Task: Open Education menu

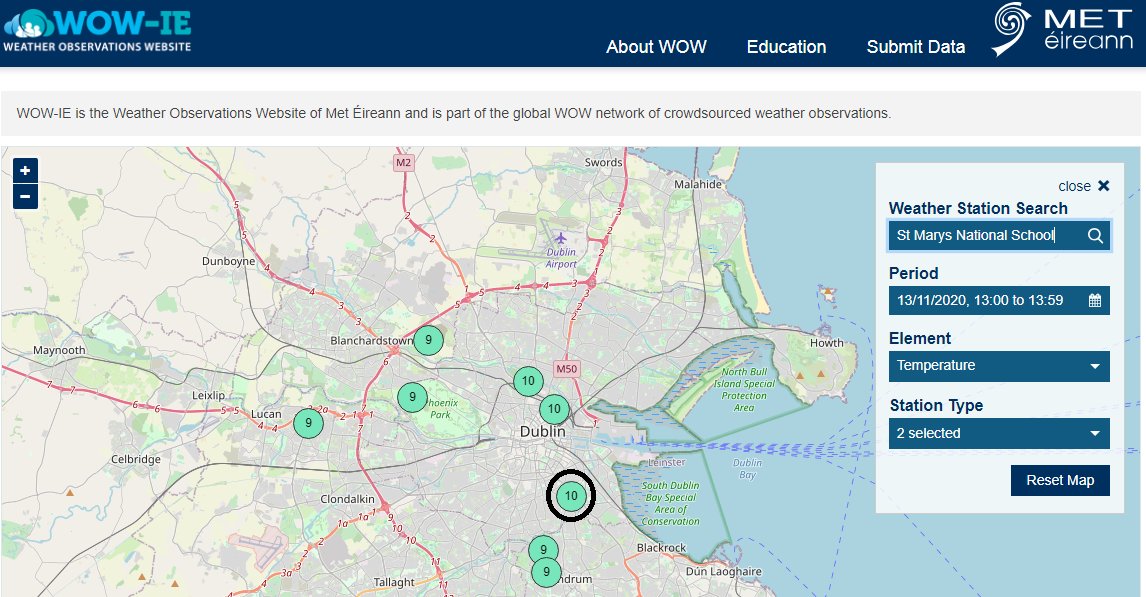Action: coord(786,47)
